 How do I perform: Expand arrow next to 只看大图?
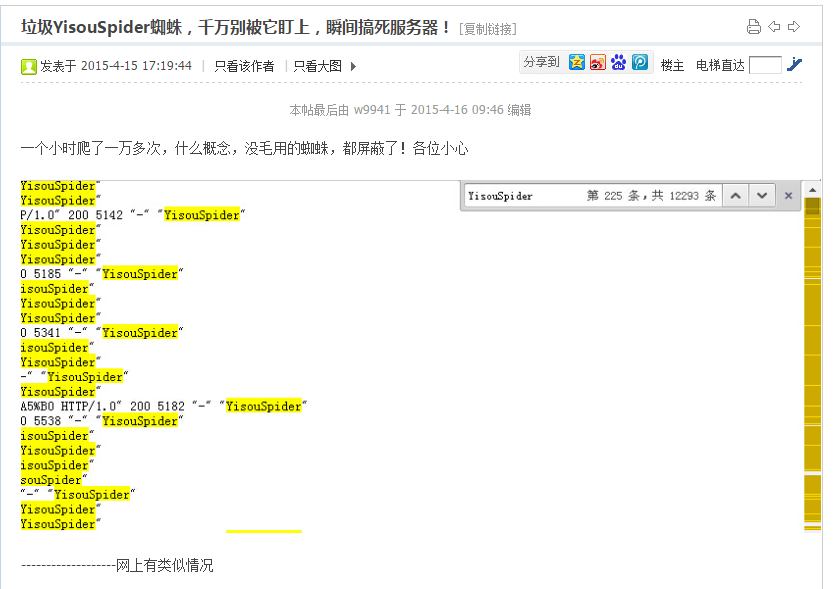[353, 67]
